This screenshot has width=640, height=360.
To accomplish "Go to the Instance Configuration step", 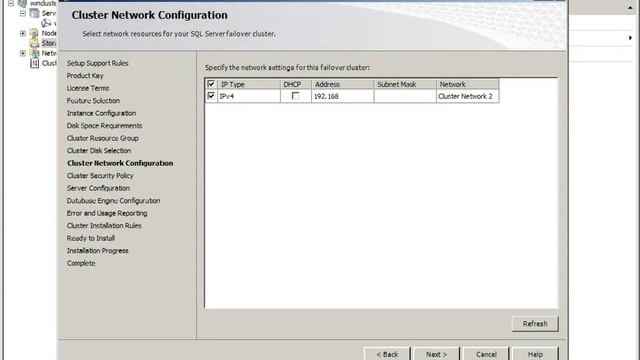I will pyautogui.click(x=101, y=113).
